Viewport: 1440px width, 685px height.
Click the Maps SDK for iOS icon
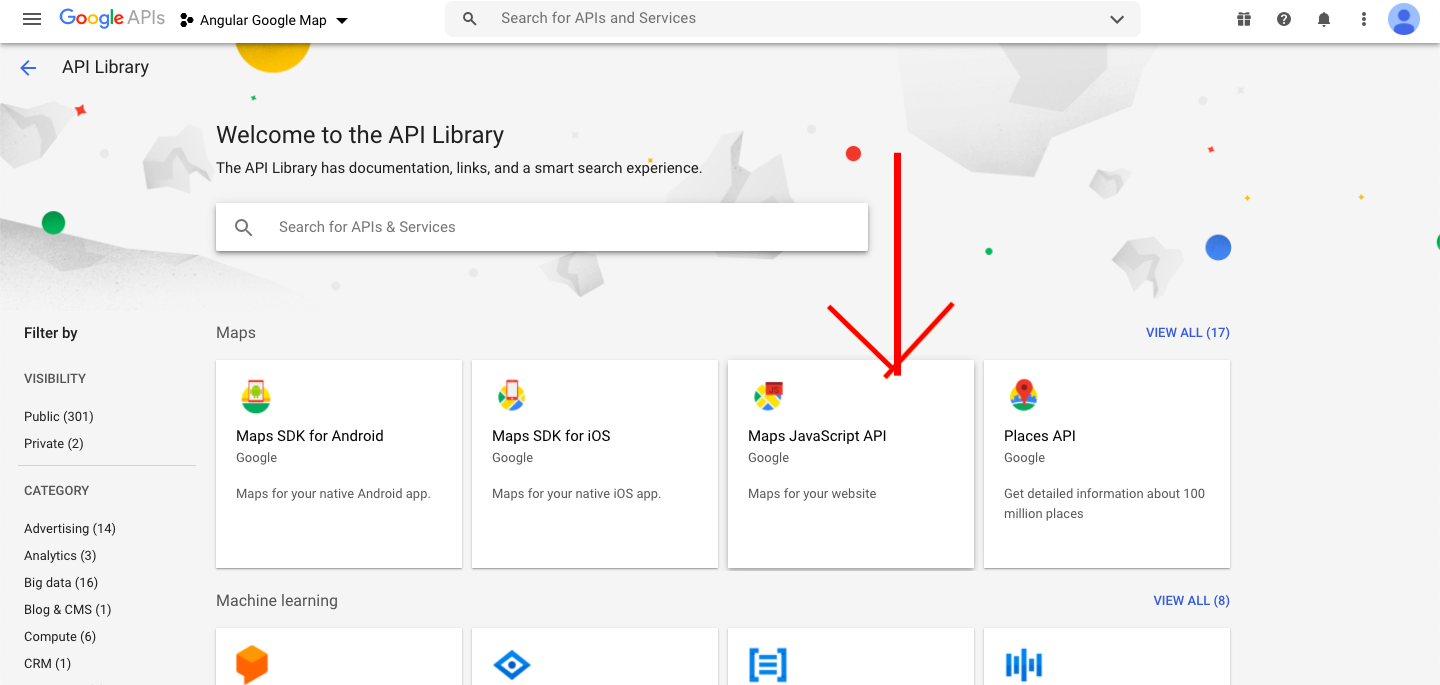[x=512, y=396]
